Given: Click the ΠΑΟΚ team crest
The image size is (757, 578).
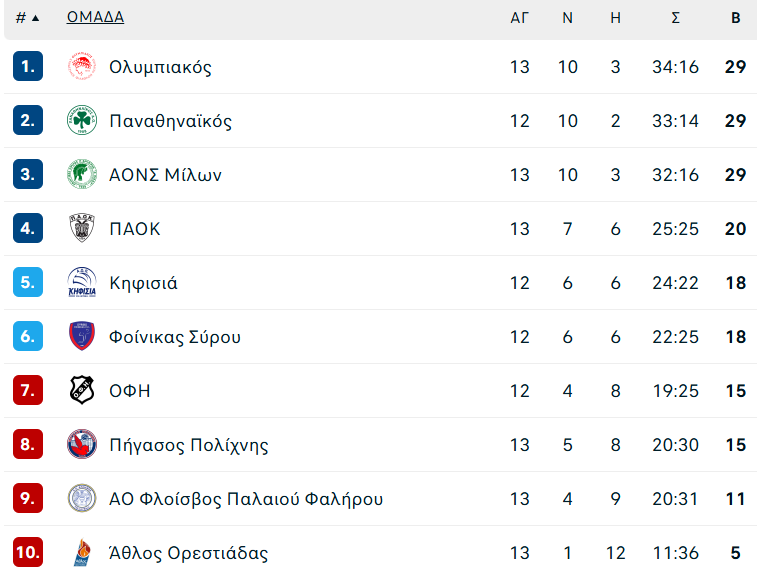Looking at the screenshot, I should click(81, 229).
